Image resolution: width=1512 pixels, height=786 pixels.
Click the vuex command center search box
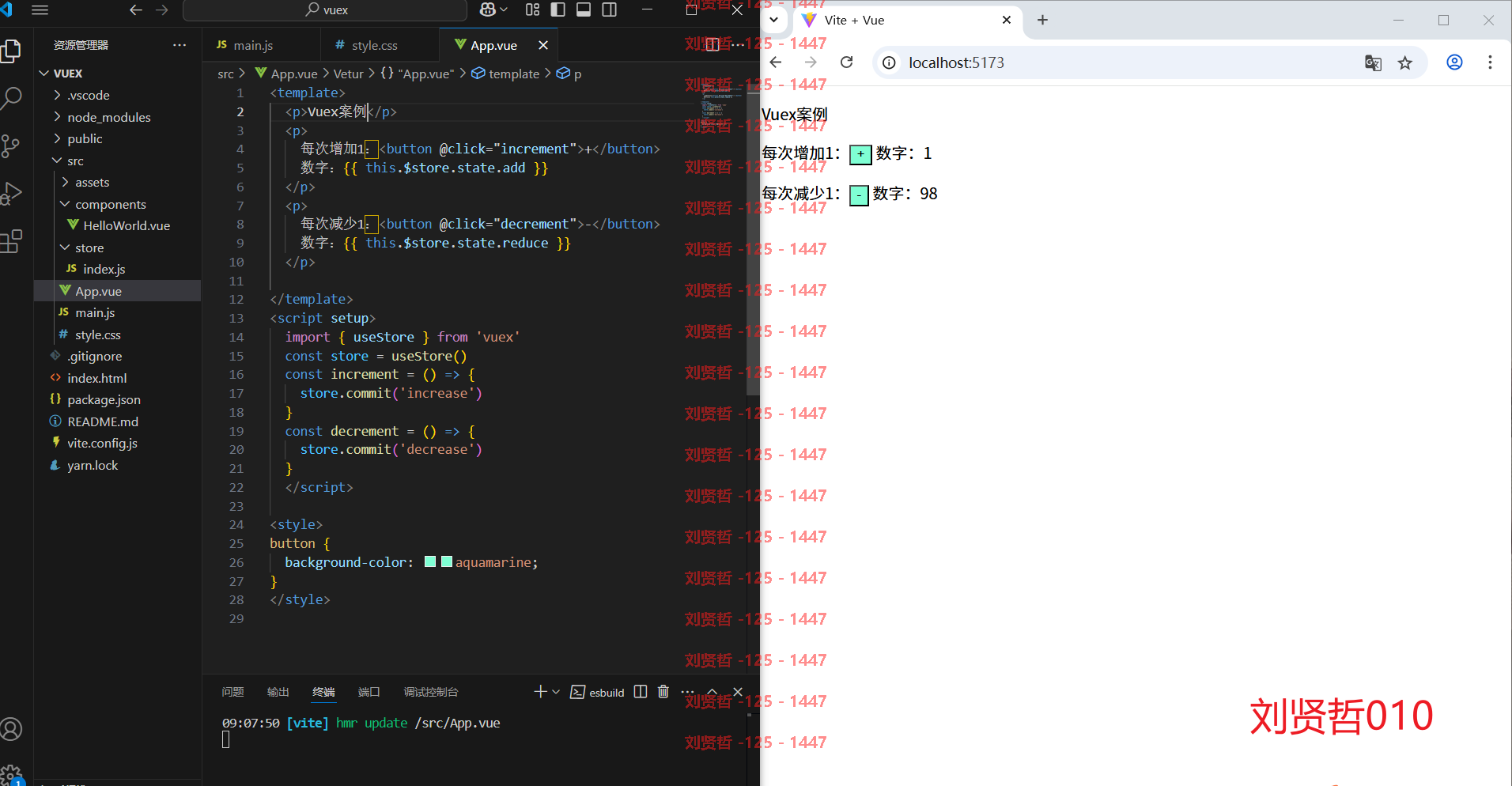[x=325, y=10]
